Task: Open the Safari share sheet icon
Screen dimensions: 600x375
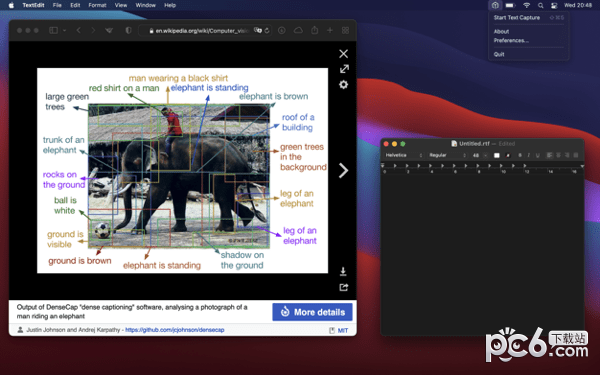Action: pos(315,30)
